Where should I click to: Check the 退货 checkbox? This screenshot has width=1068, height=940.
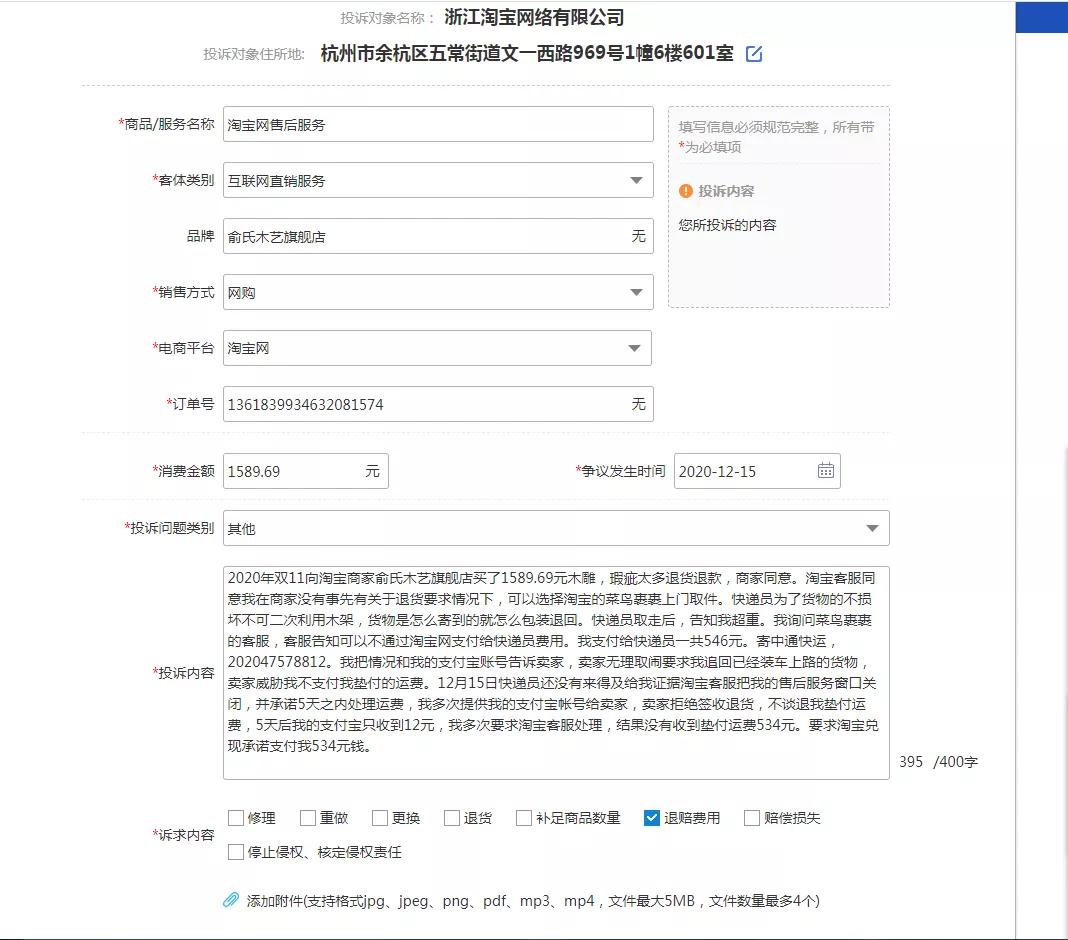(x=452, y=817)
